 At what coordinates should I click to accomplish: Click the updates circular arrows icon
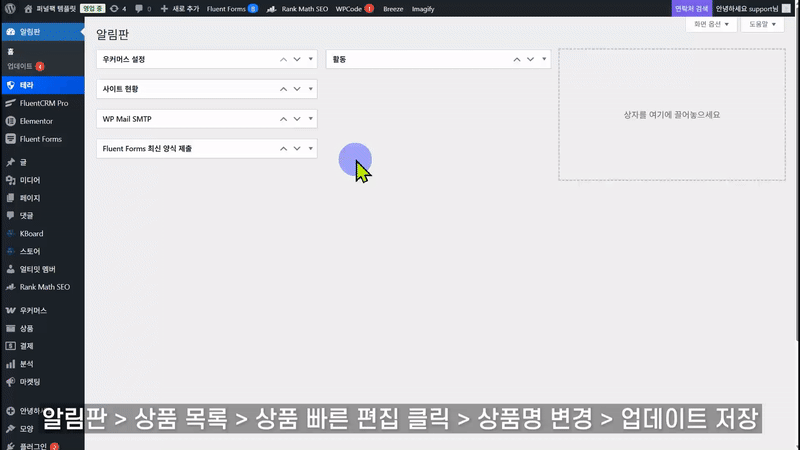click(x=114, y=9)
